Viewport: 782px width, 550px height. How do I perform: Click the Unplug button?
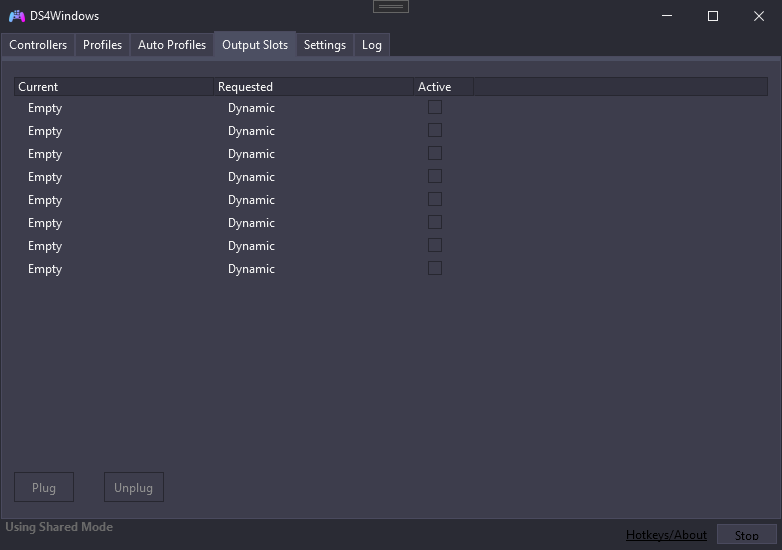tap(134, 487)
